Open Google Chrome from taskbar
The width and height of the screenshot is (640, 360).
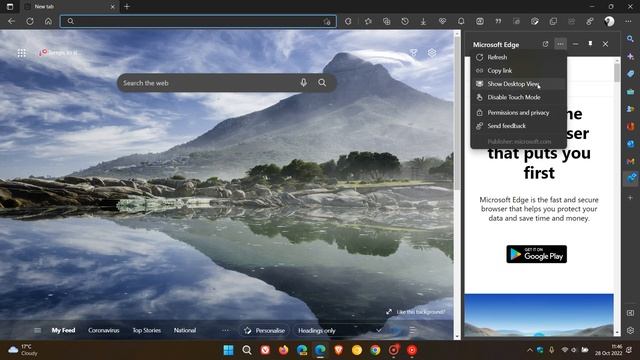(x=375, y=350)
